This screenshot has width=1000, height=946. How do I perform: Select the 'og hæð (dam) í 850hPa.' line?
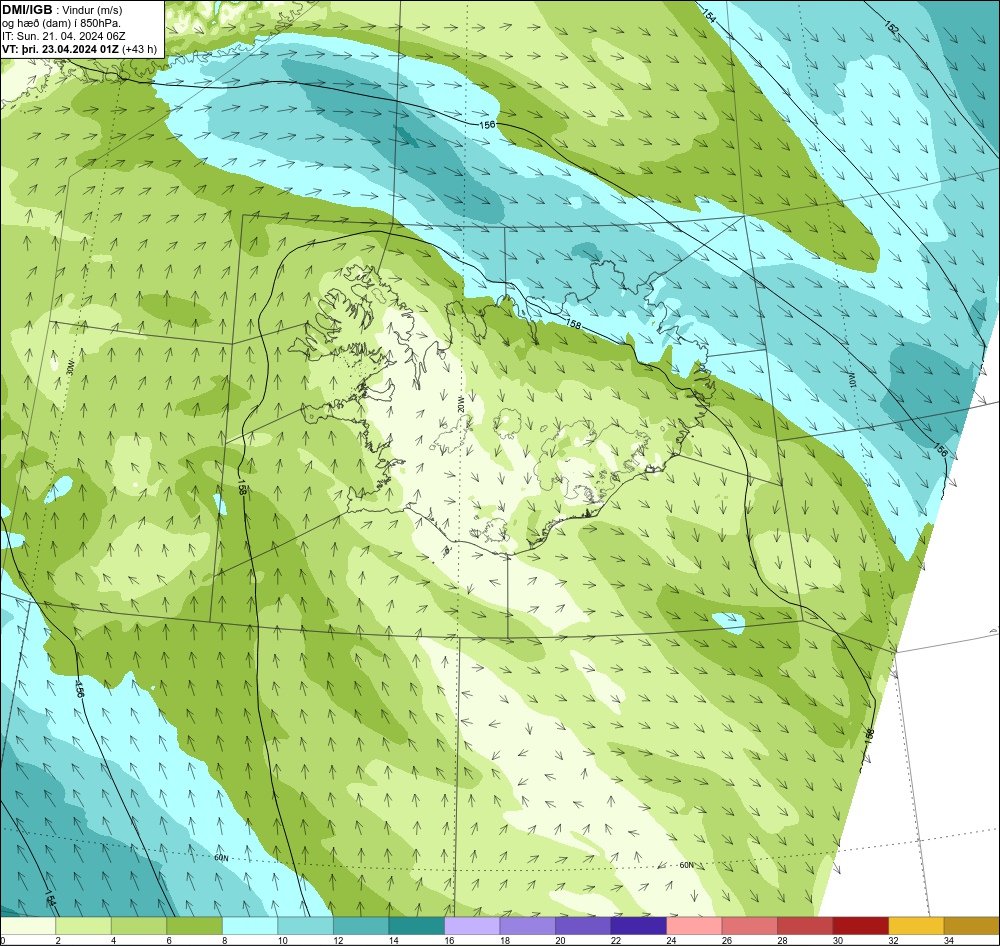pyautogui.click(x=61, y=23)
